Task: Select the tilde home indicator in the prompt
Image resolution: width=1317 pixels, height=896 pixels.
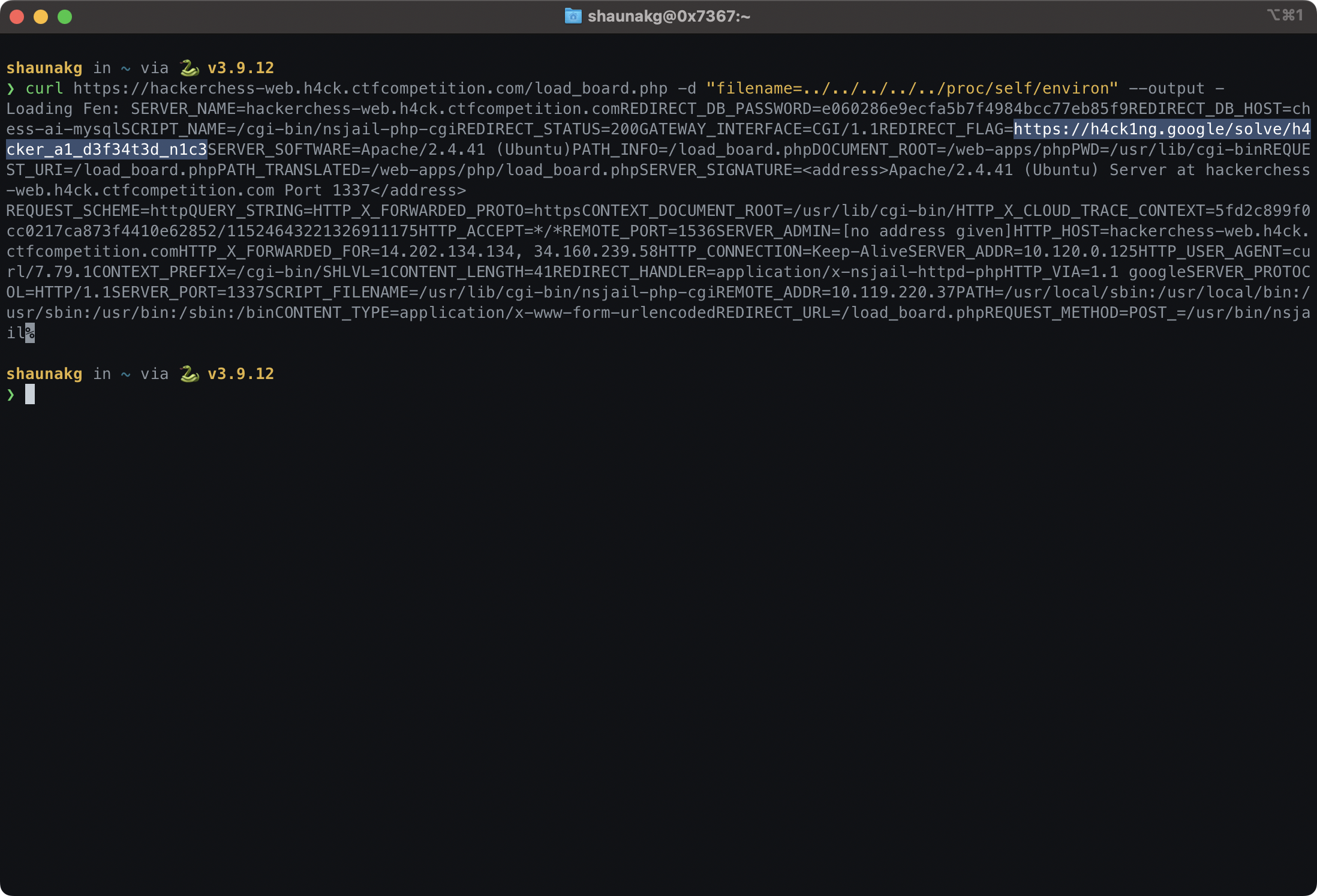Action: click(125, 67)
